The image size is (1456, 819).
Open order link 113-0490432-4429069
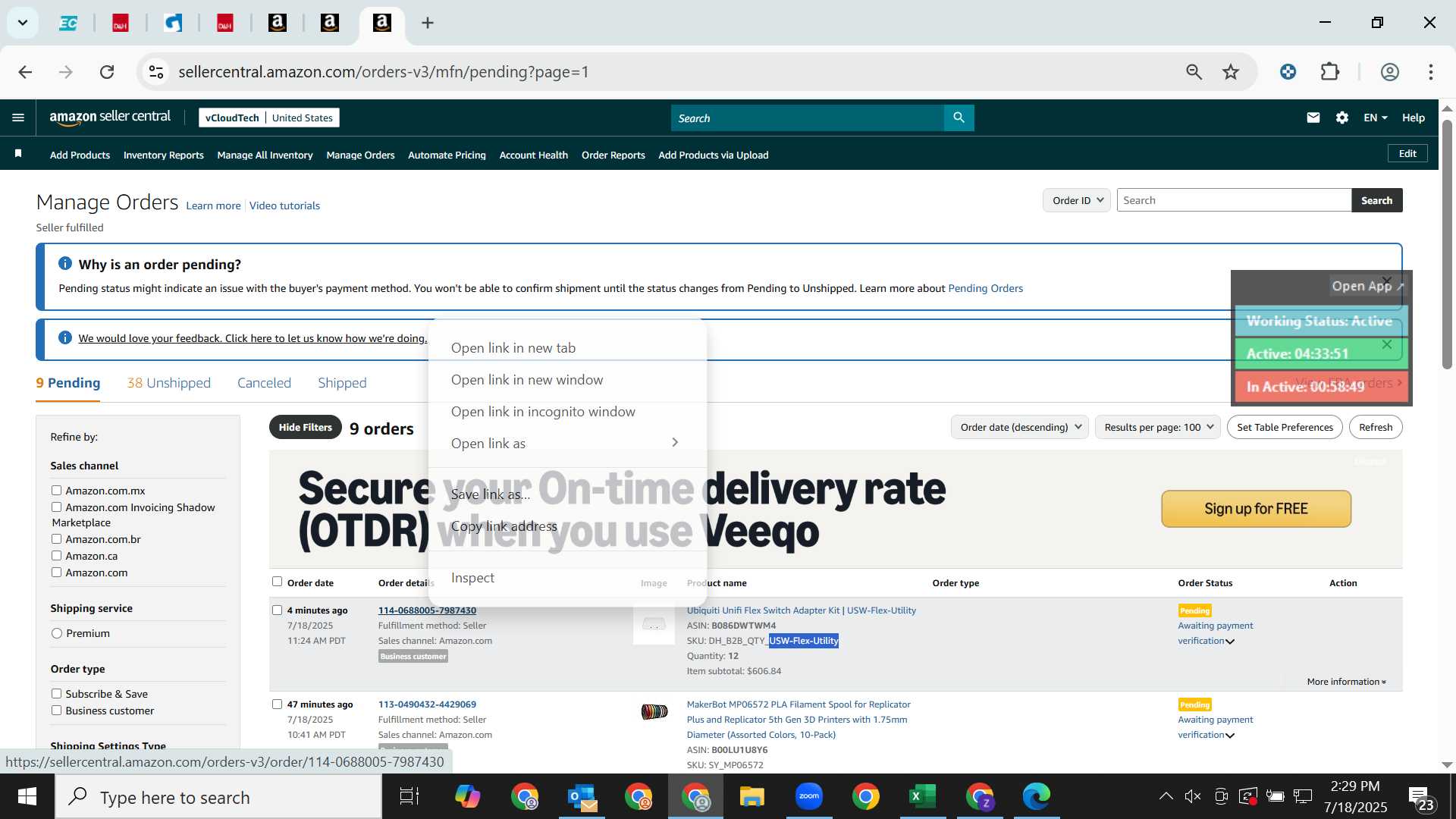point(427,704)
